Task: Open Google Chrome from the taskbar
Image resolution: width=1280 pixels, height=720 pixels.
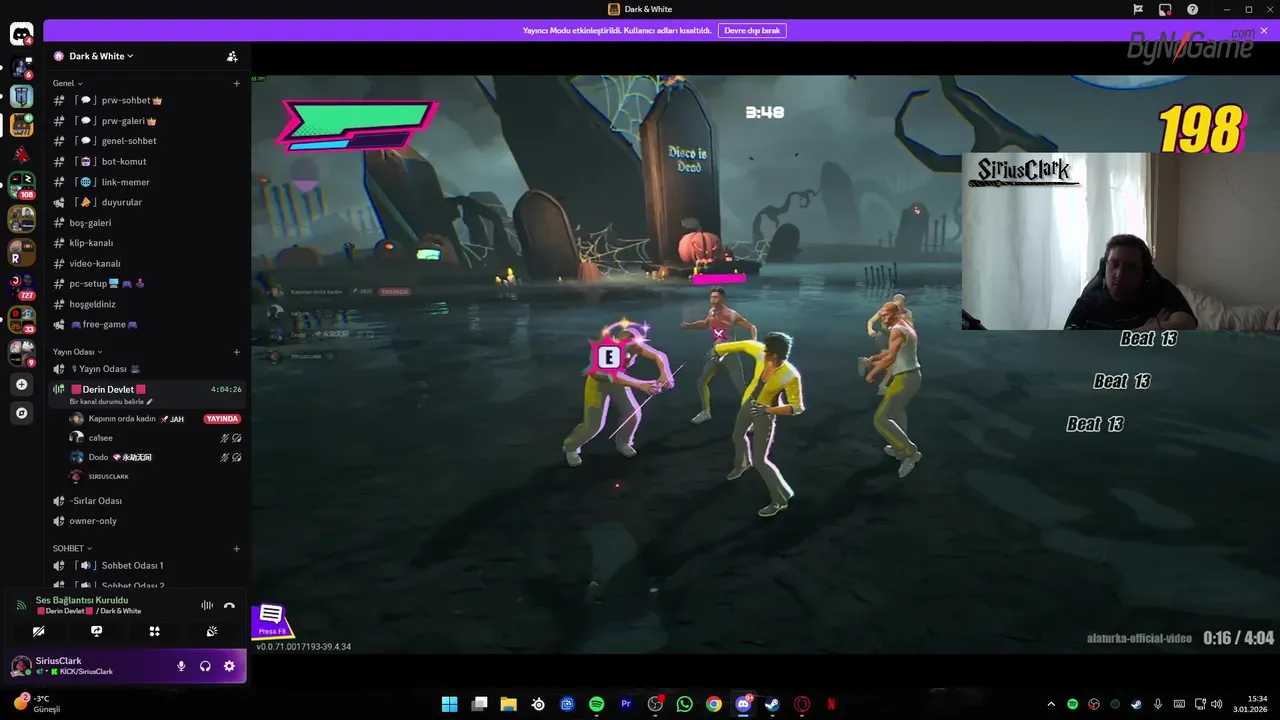Action: click(x=713, y=704)
